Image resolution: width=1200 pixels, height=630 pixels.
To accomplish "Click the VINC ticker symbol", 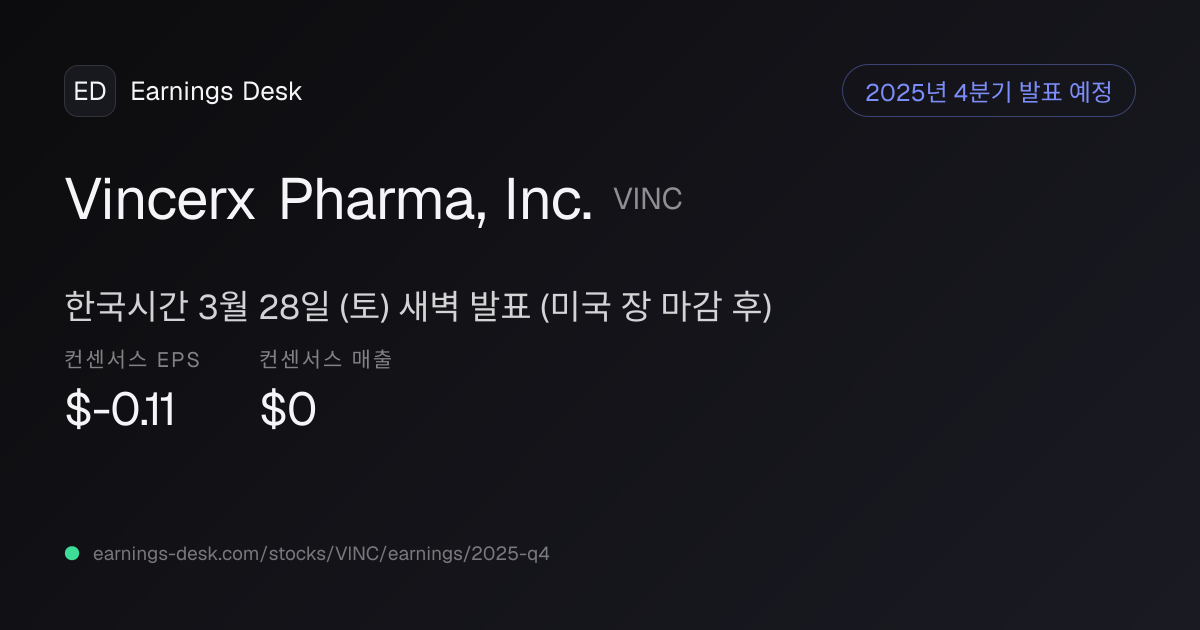I will point(648,199).
